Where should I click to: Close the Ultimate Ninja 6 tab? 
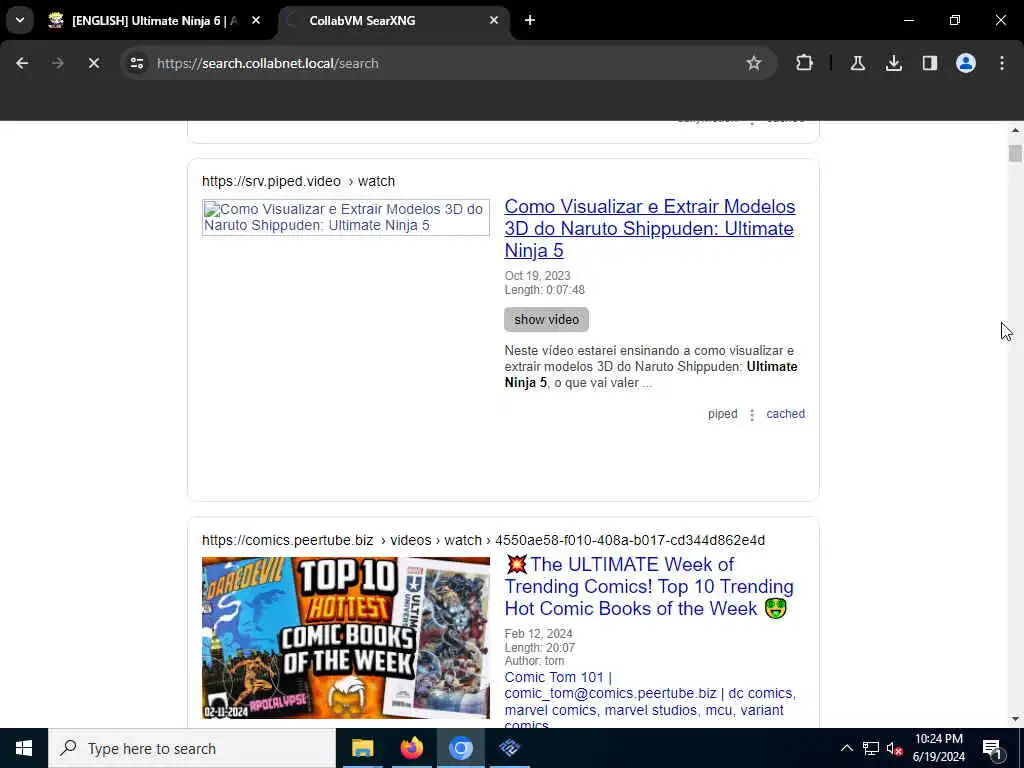click(x=256, y=21)
